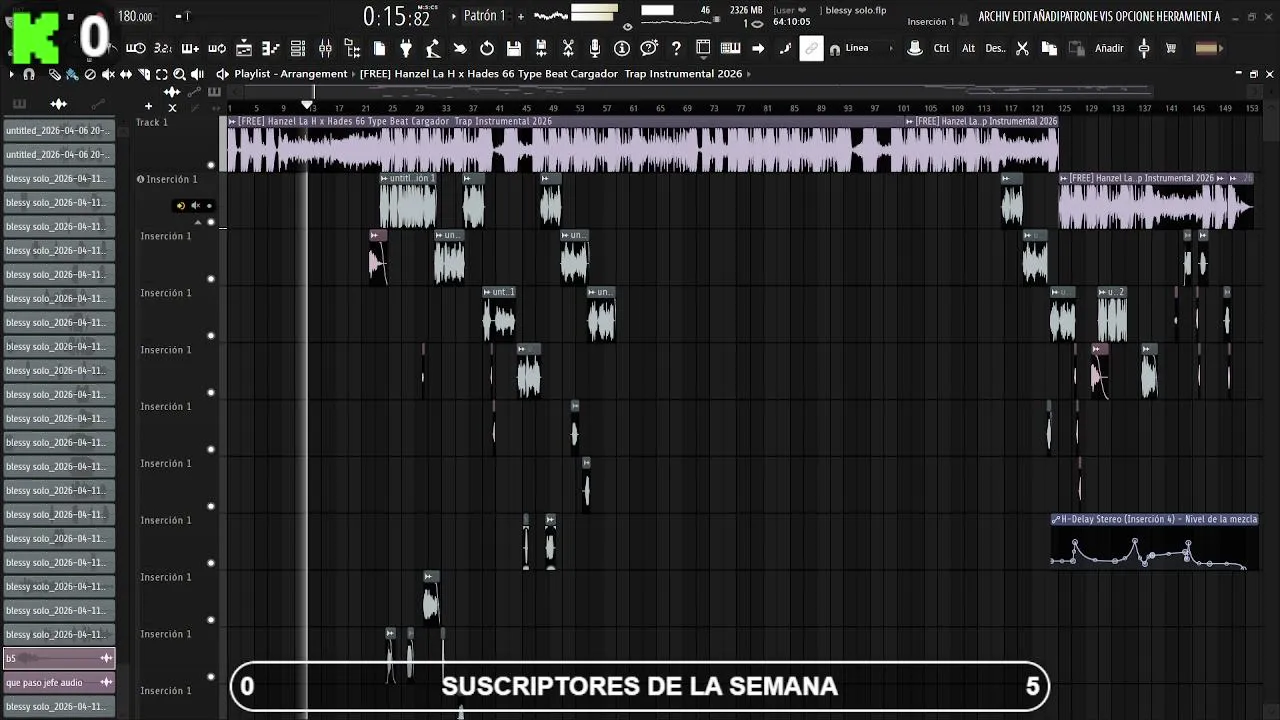Click the render/export audio icon

coord(541,48)
